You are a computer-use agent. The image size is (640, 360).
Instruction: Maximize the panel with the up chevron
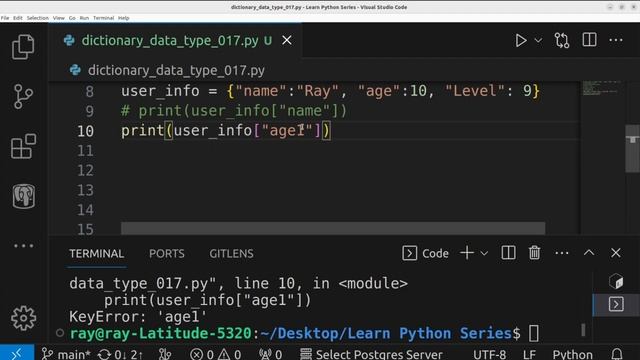[x=589, y=253]
